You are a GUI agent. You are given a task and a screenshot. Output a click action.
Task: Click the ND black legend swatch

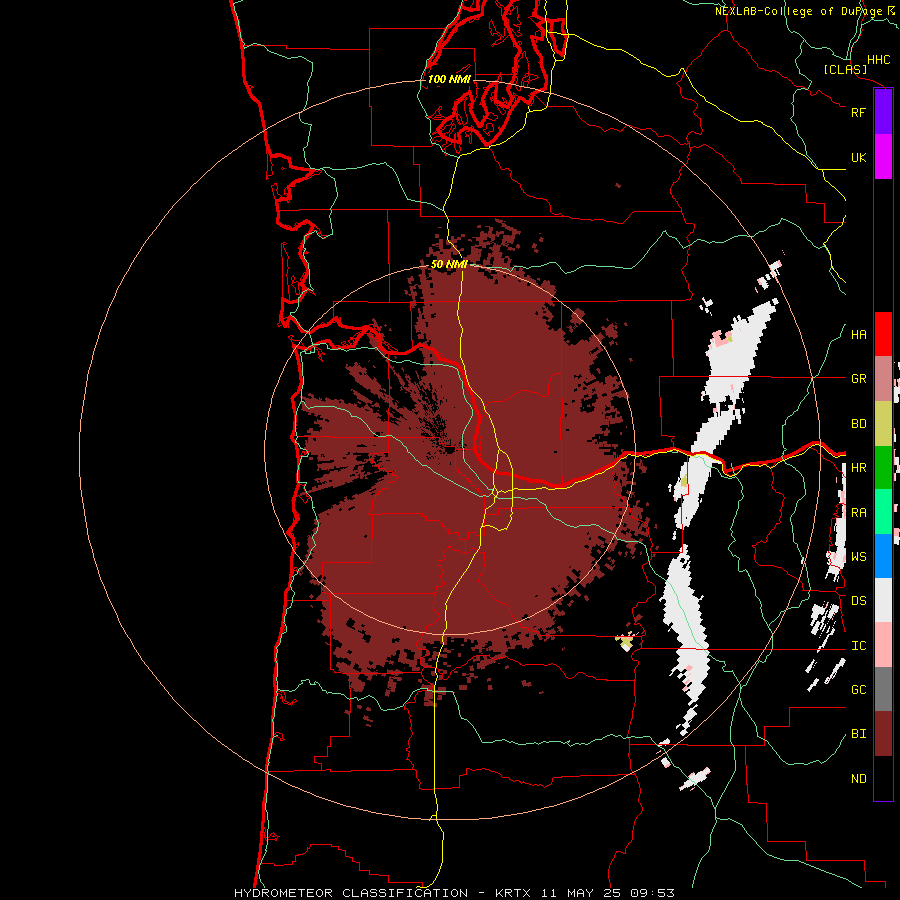coord(883,778)
